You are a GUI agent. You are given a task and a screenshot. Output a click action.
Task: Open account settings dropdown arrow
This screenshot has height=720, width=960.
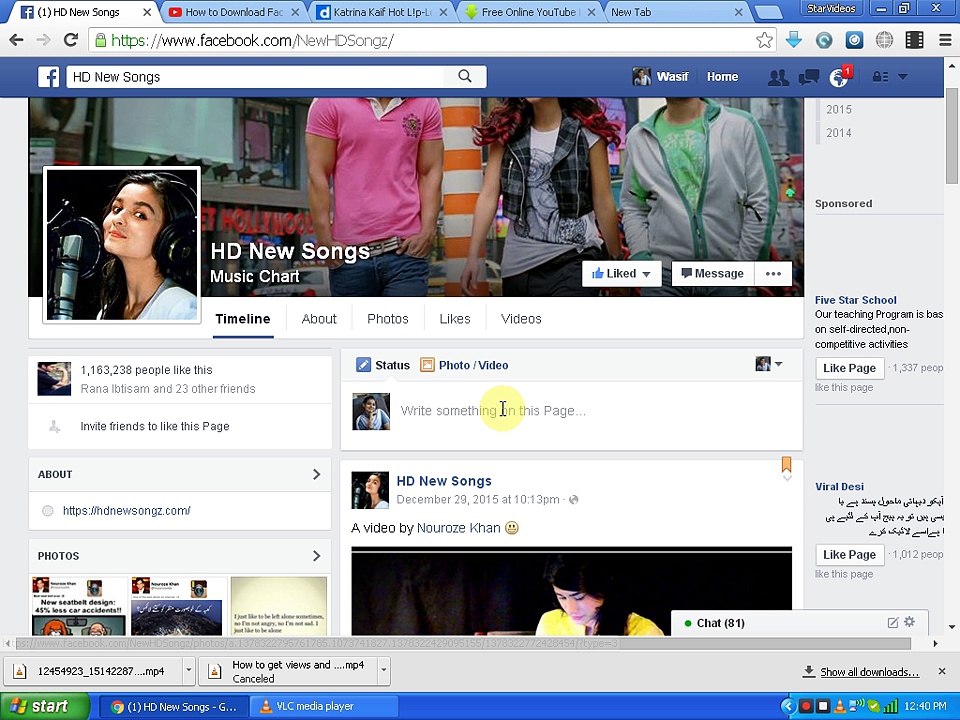903,77
